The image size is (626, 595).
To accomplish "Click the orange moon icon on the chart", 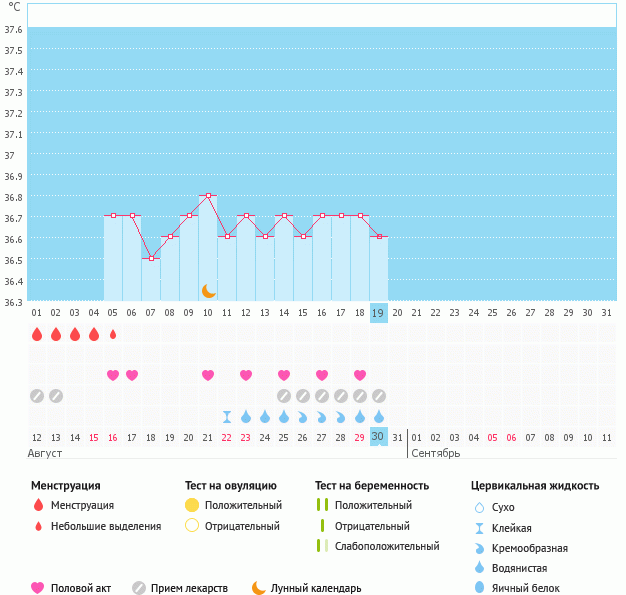I will pos(208,291).
